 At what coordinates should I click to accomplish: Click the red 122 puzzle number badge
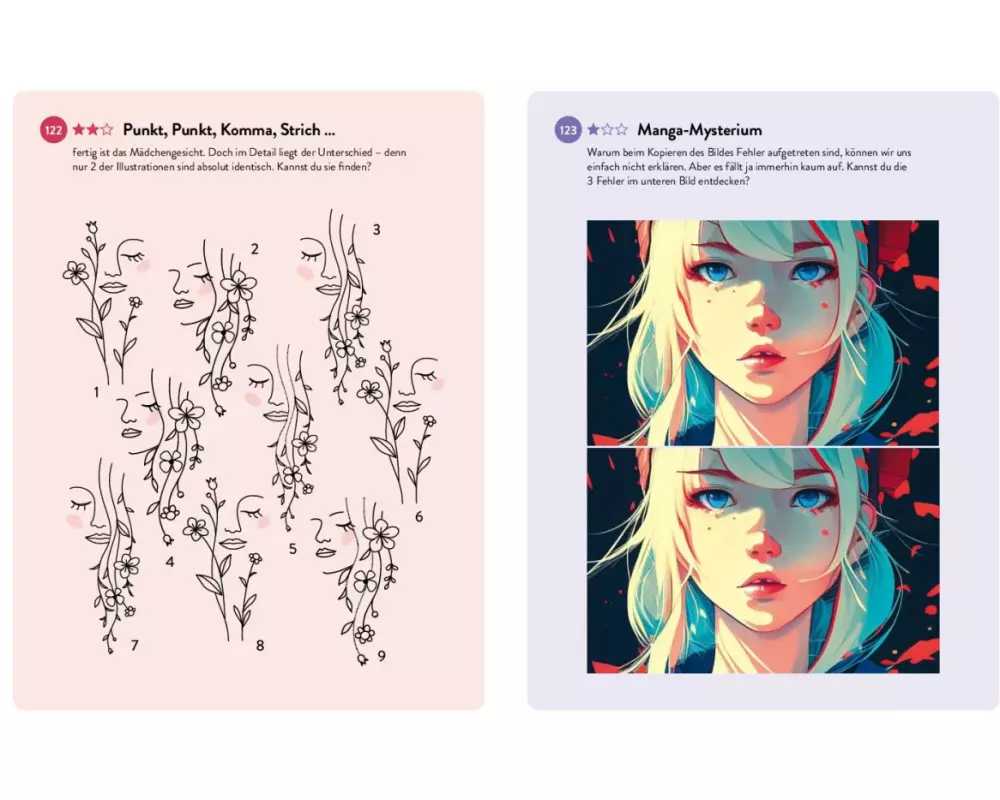(x=53, y=130)
